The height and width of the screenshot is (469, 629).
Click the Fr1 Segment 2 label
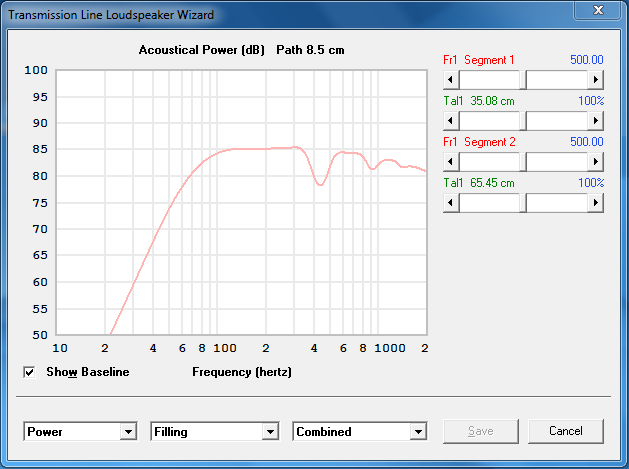[479, 142]
